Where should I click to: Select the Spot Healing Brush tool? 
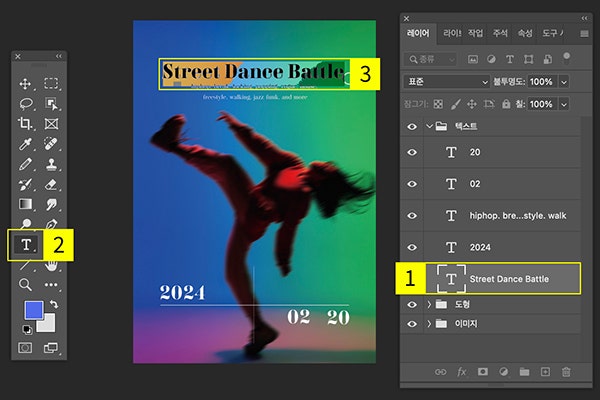click(x=51, y=144)
